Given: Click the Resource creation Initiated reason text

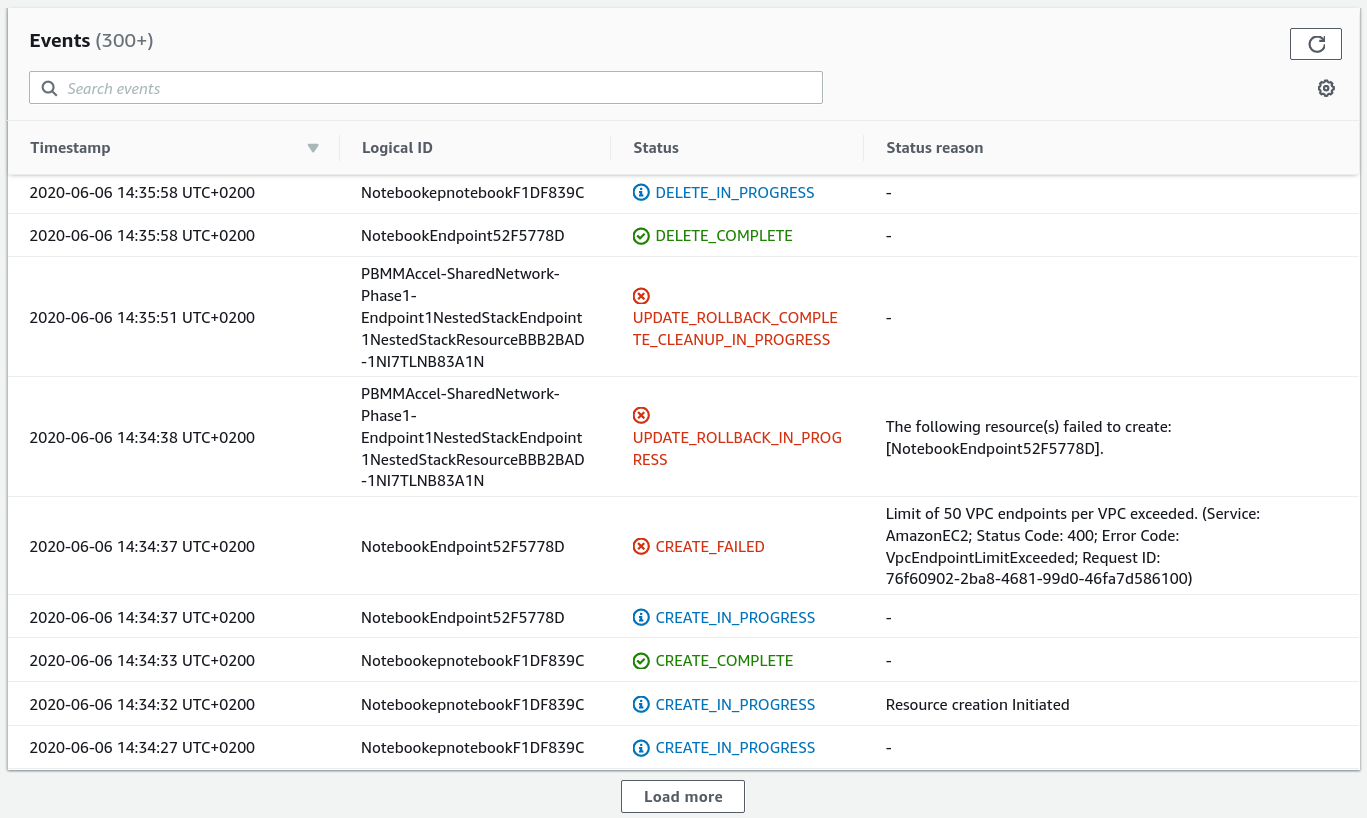Looking at the screenshot, I should point(977,705).
